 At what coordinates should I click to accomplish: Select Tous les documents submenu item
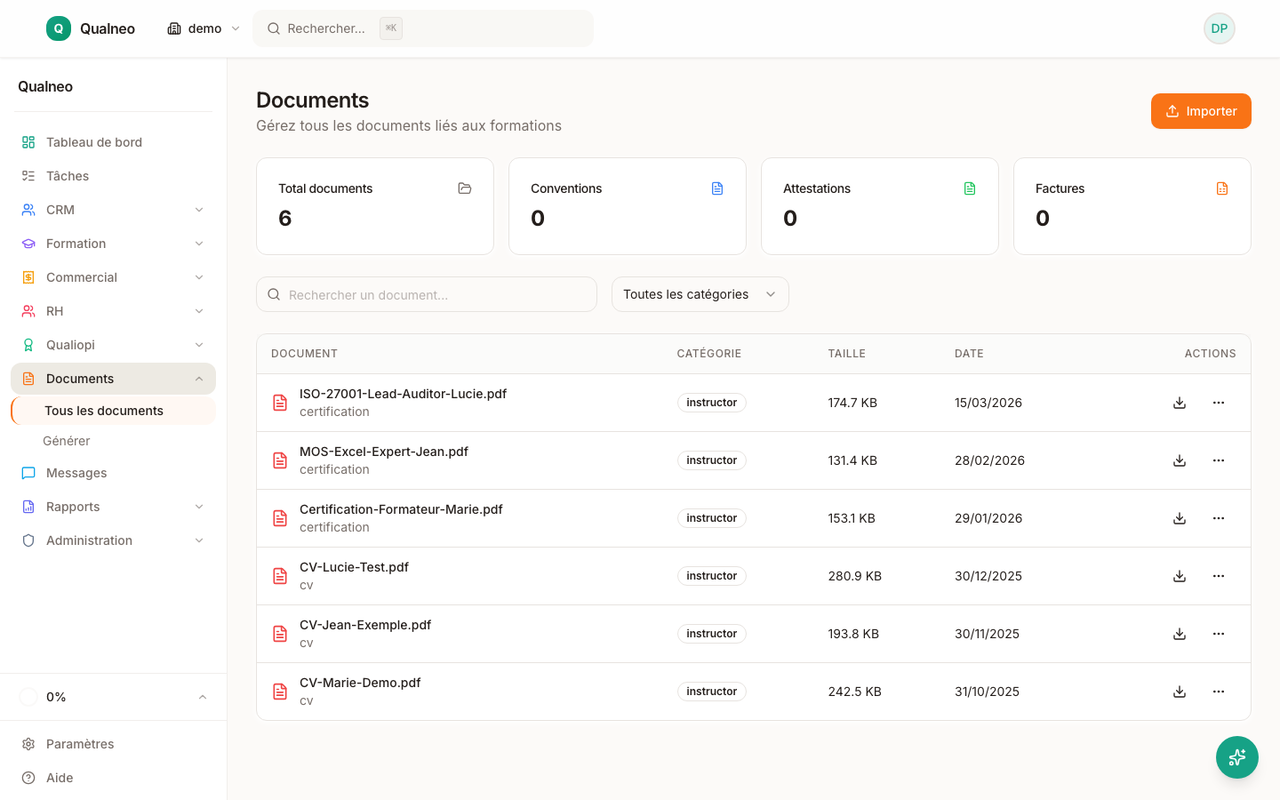(113, 411)
